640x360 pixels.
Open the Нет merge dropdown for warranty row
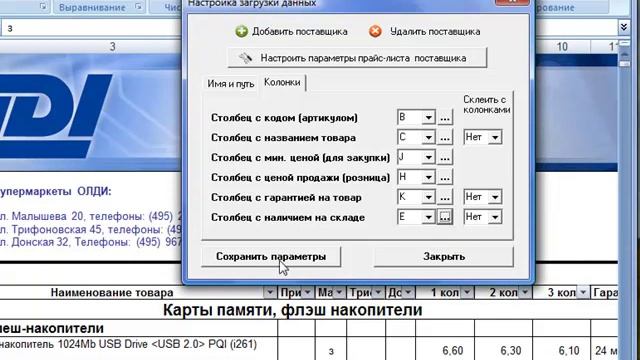click(495, 197)
